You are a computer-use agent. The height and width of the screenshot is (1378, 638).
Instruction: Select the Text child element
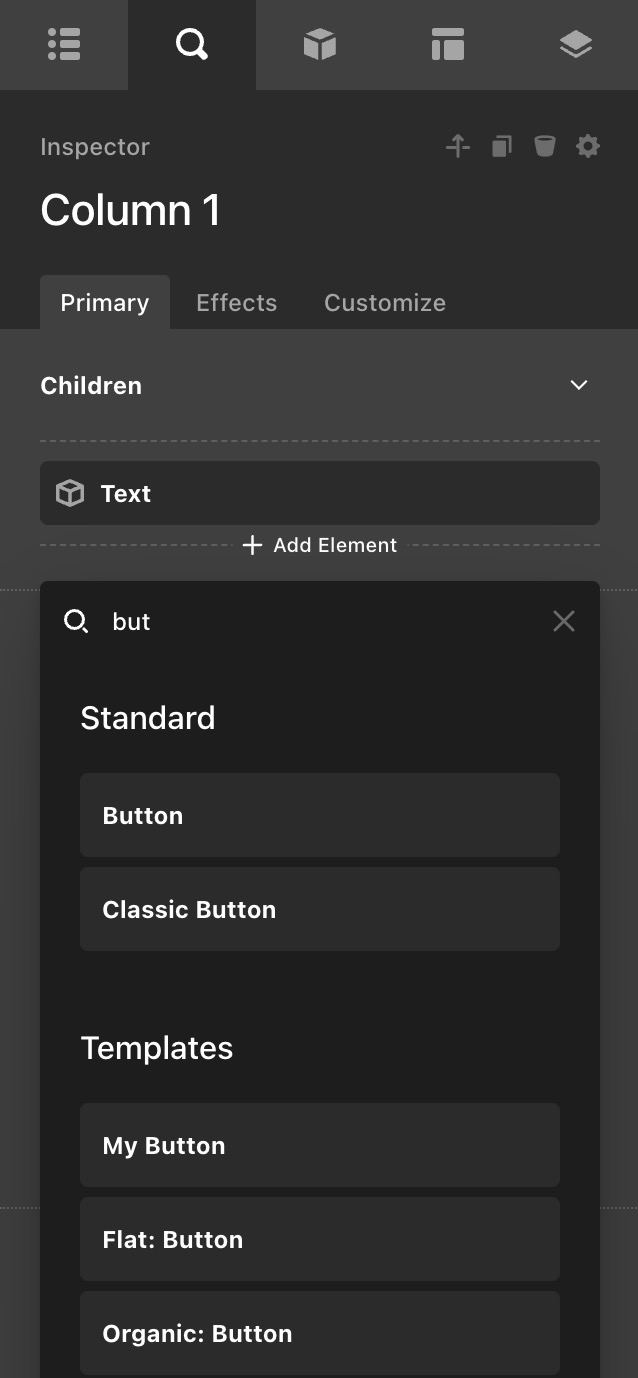pos(320,493)
